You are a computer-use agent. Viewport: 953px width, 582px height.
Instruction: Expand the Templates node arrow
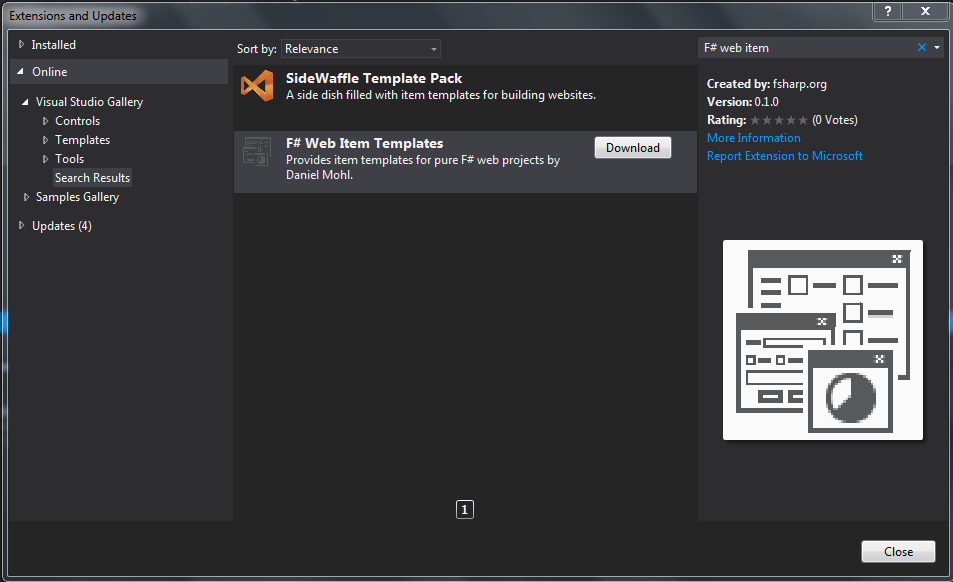pyautogui.click(x=45, y=140)
